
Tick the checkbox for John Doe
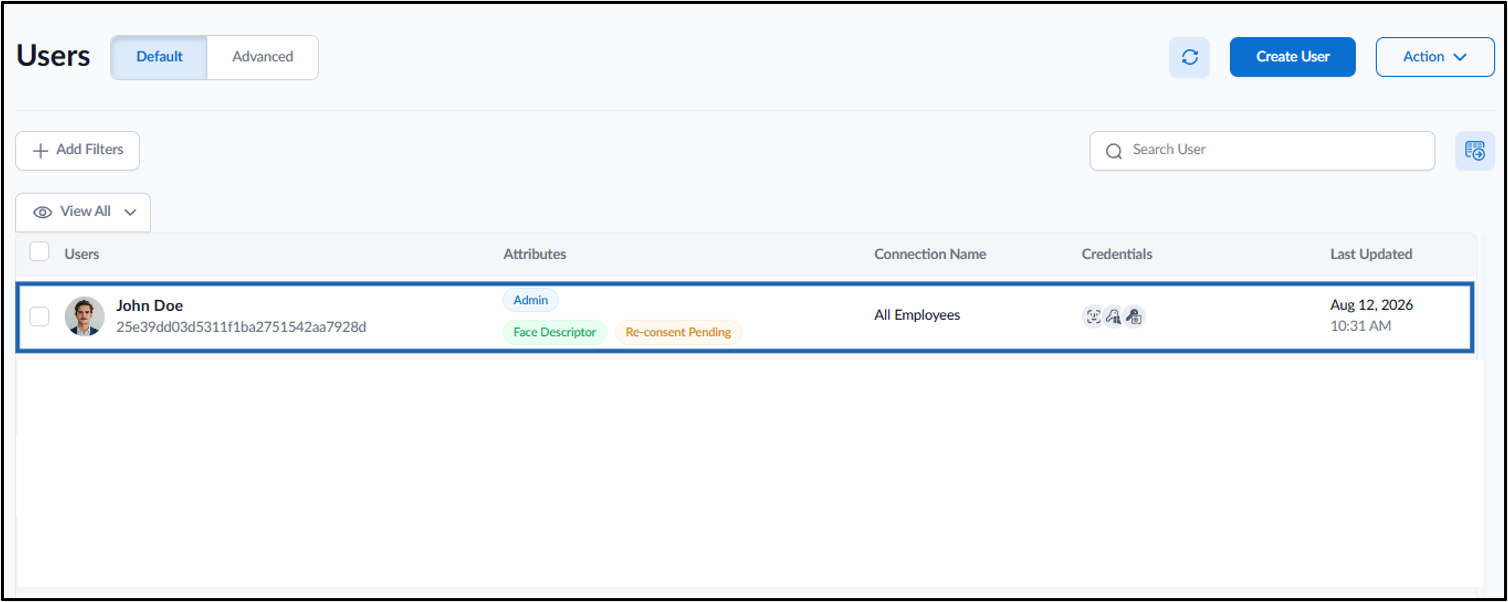click(39, 316)
